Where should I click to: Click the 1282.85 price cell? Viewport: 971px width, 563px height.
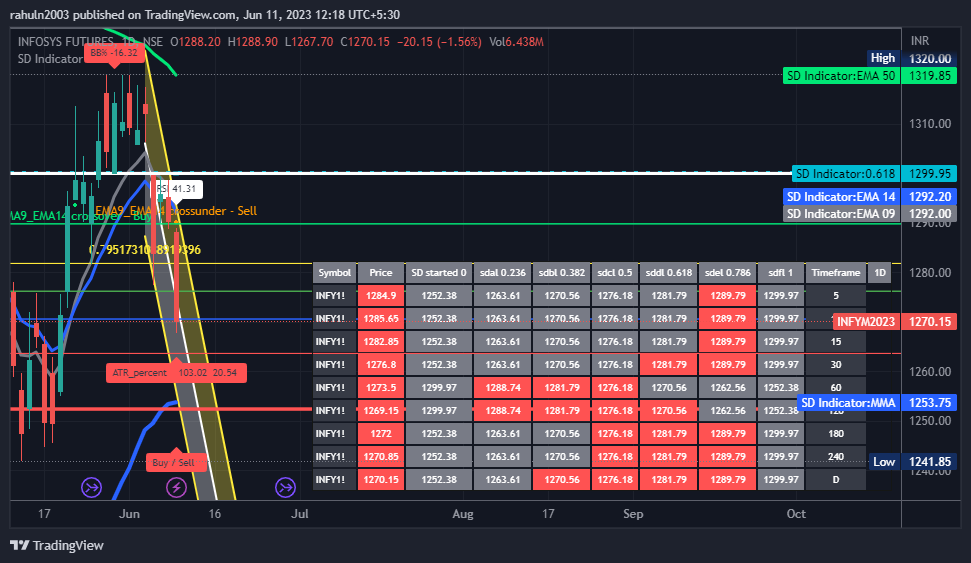point(381,341)
